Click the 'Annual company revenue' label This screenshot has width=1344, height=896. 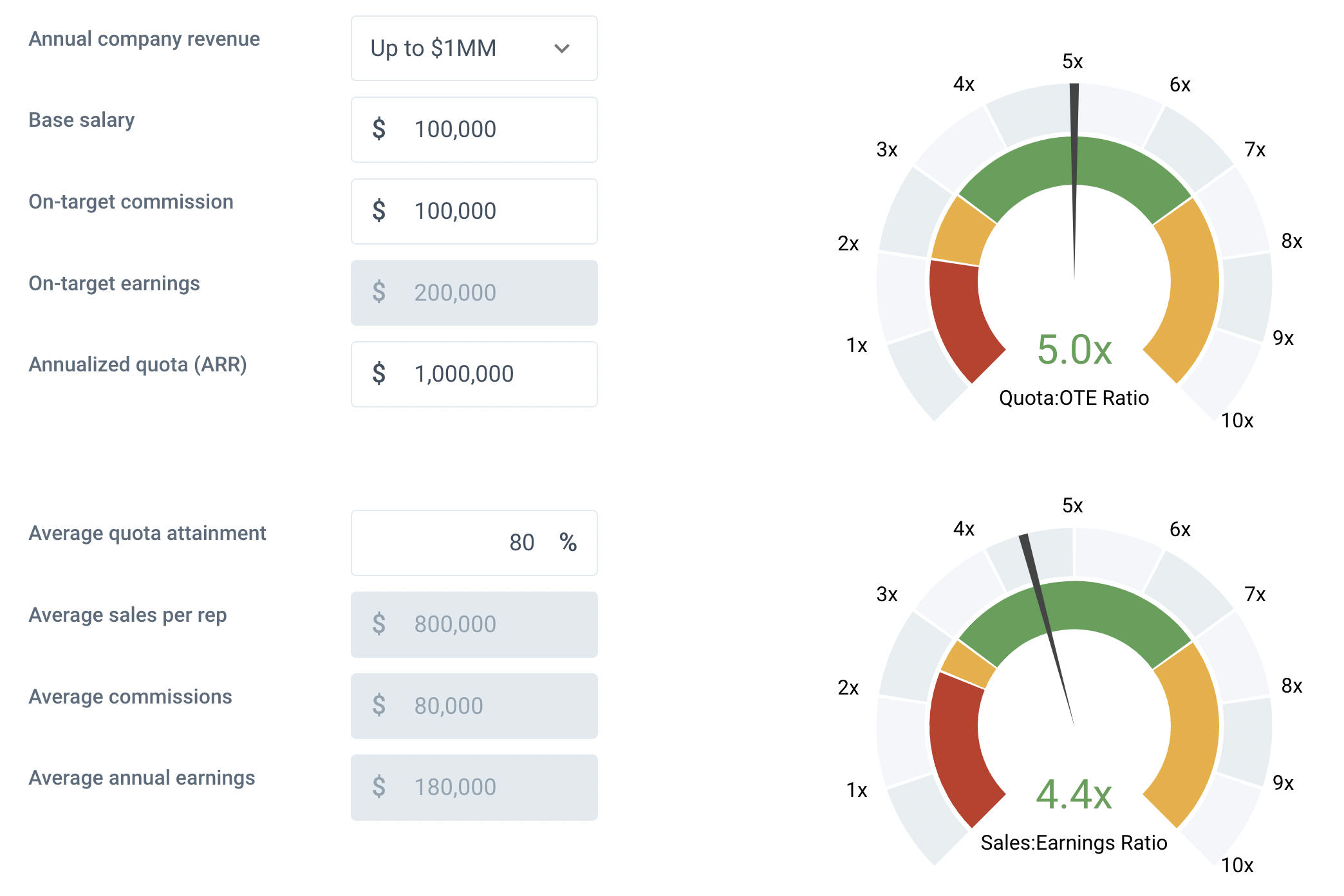click(144, 39)
